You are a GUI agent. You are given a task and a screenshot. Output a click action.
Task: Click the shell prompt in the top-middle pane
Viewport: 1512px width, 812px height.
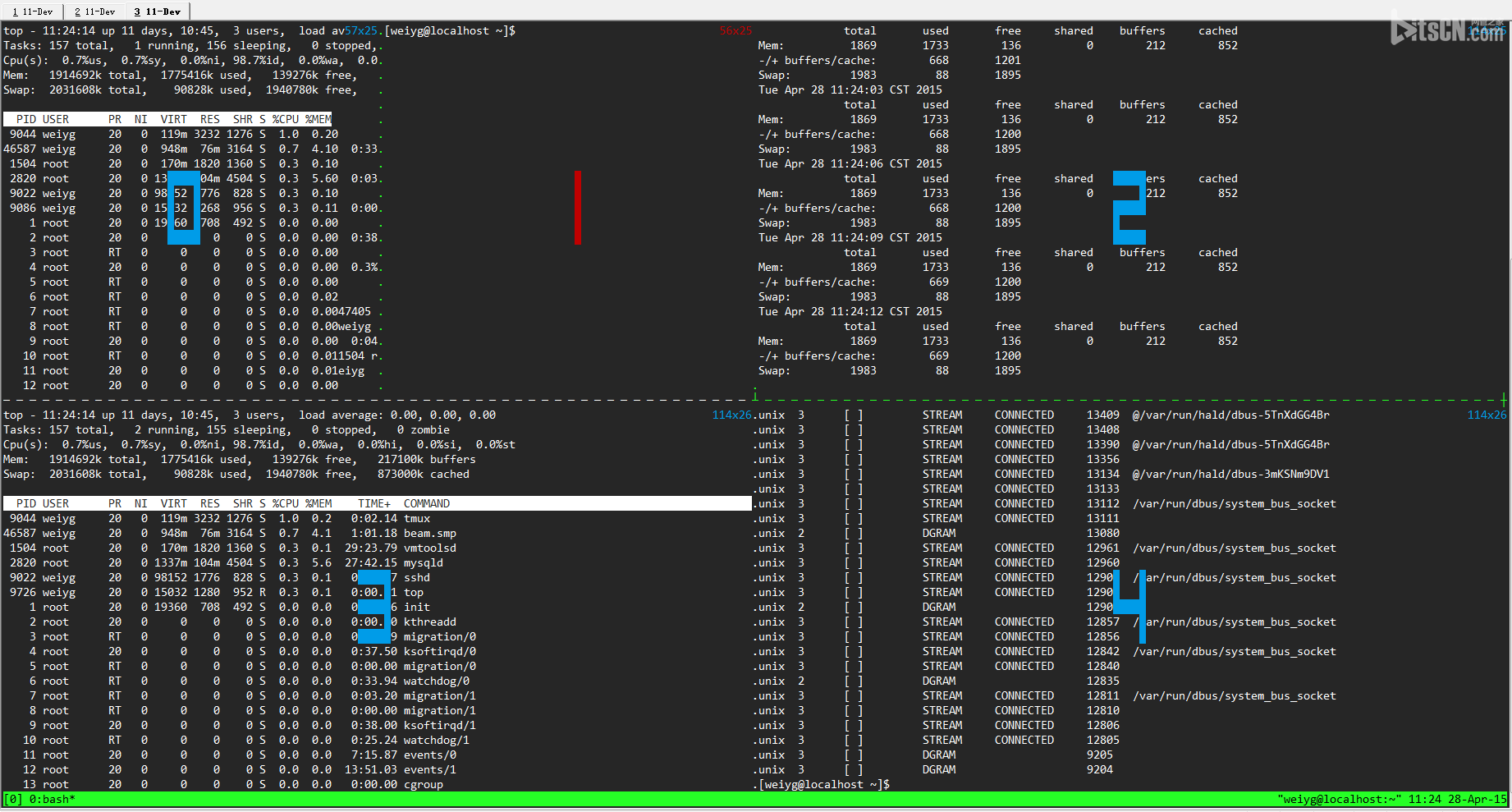tap(450, 31)
